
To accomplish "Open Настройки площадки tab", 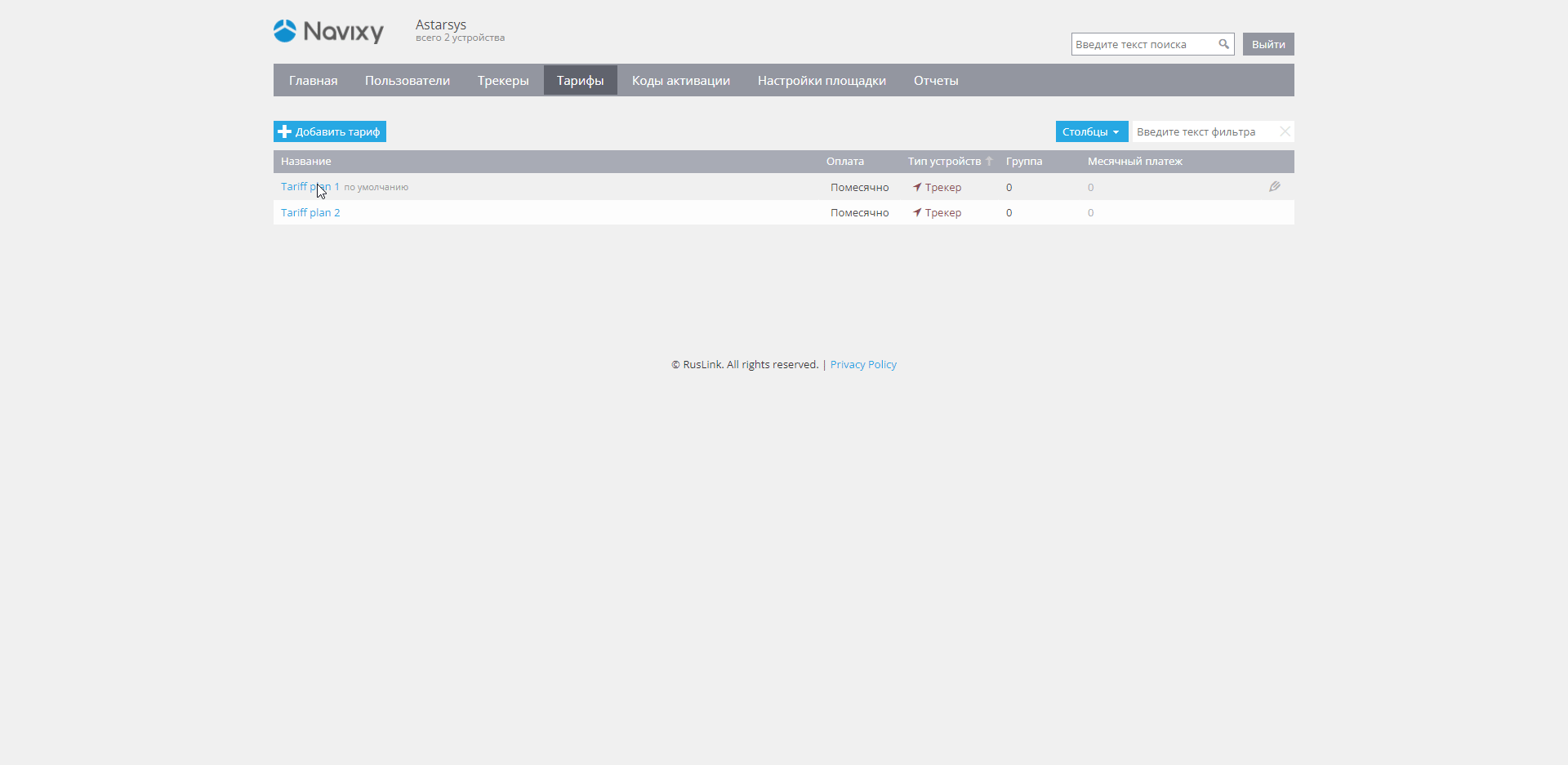I will (822, 80).
